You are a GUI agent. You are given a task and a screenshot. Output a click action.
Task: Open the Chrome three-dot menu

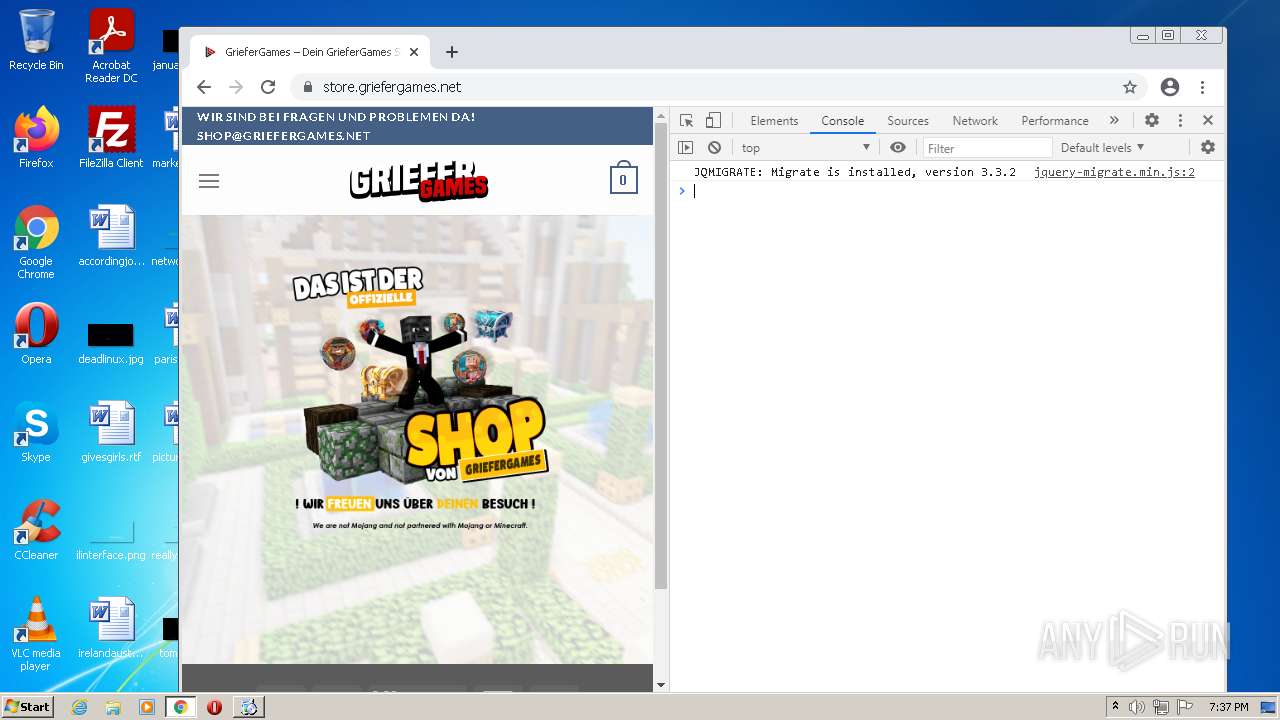pyautogui.click(x=1203, y=87)
